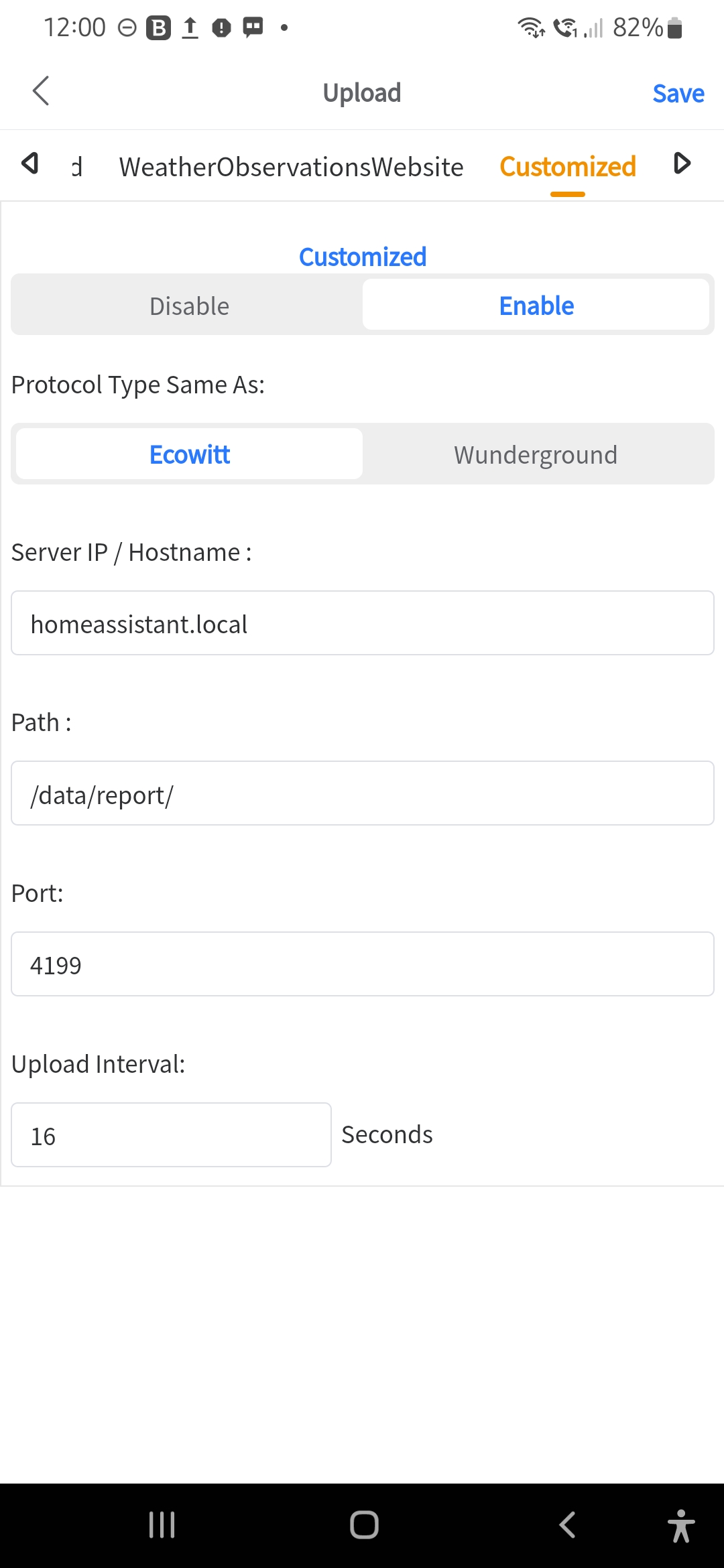
Task: Edit the Server IP / Hostname field
Action: click(362, 623)
